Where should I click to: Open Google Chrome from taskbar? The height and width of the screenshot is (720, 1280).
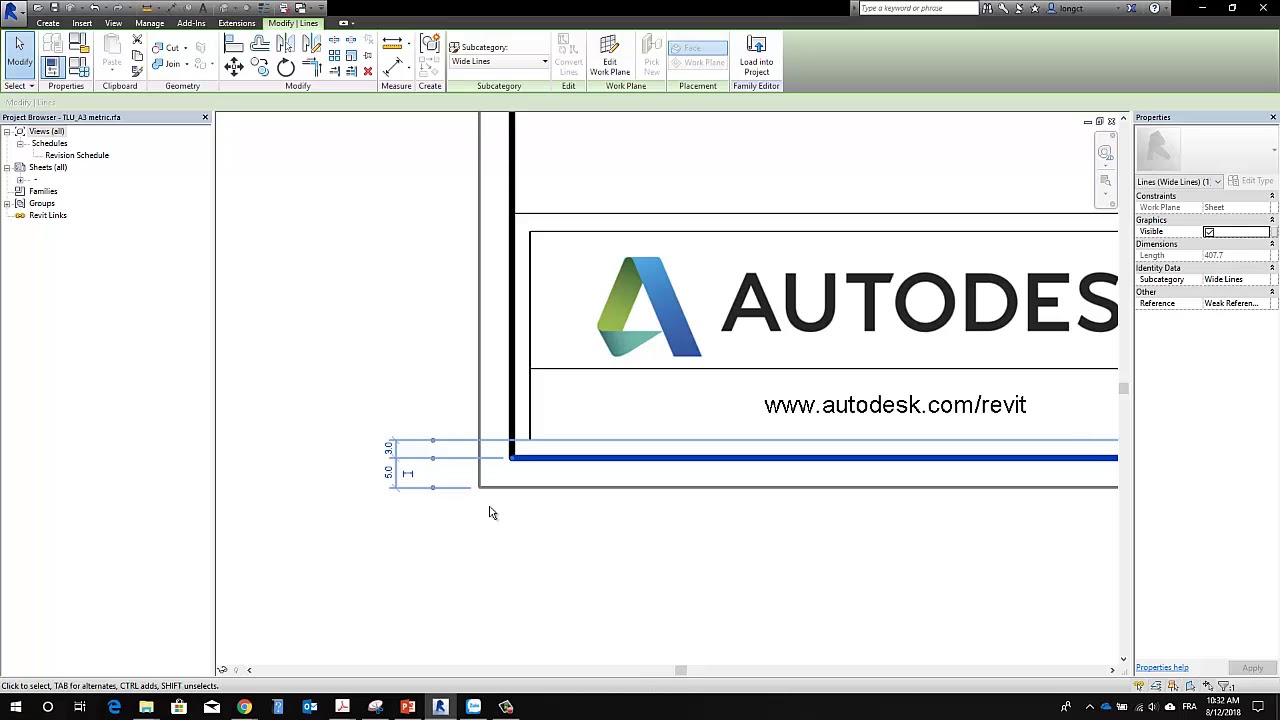pyautogui.click(x=244, y=707)
